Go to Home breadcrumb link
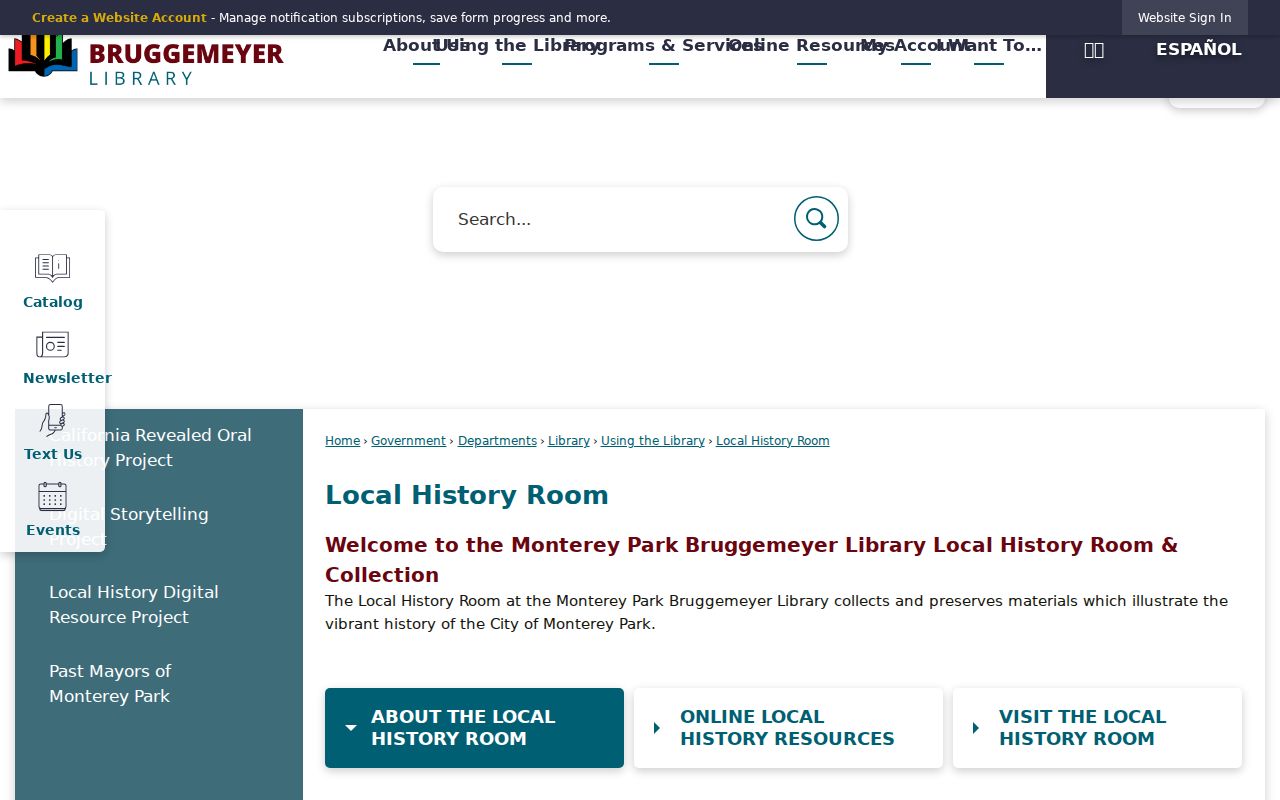 [342, 441]
